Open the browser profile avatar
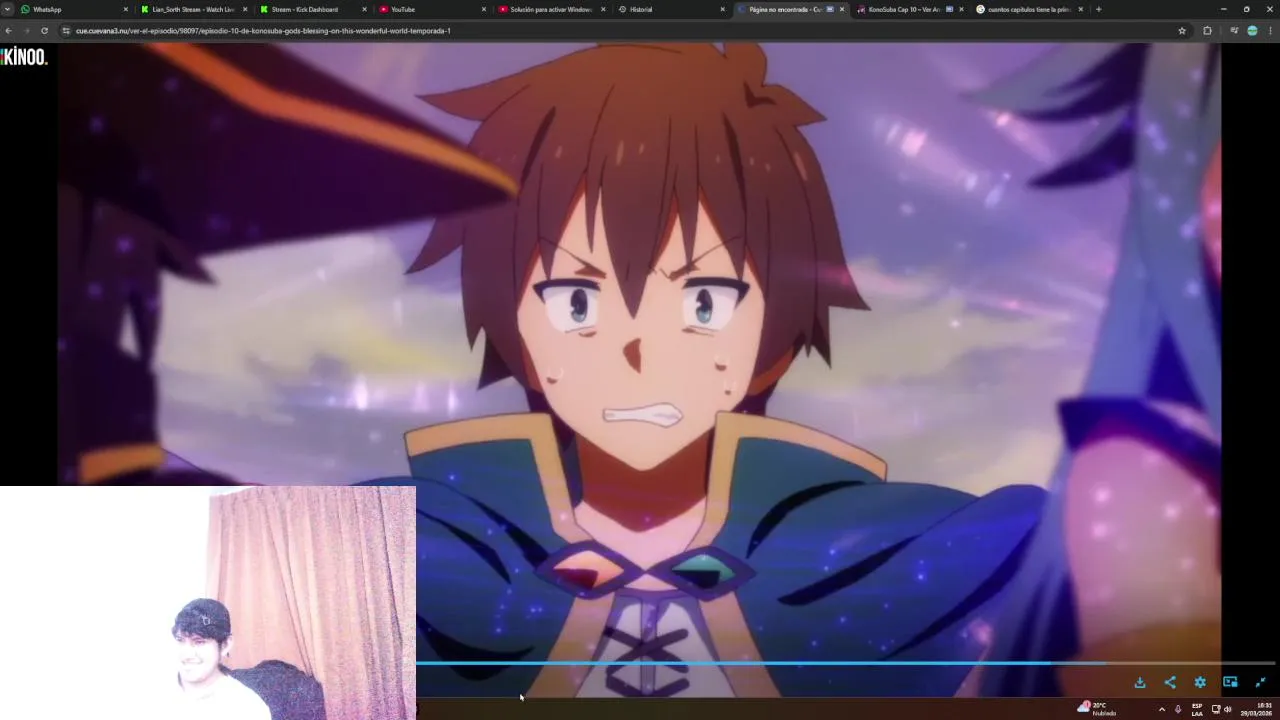 [x=1252, y=30]
